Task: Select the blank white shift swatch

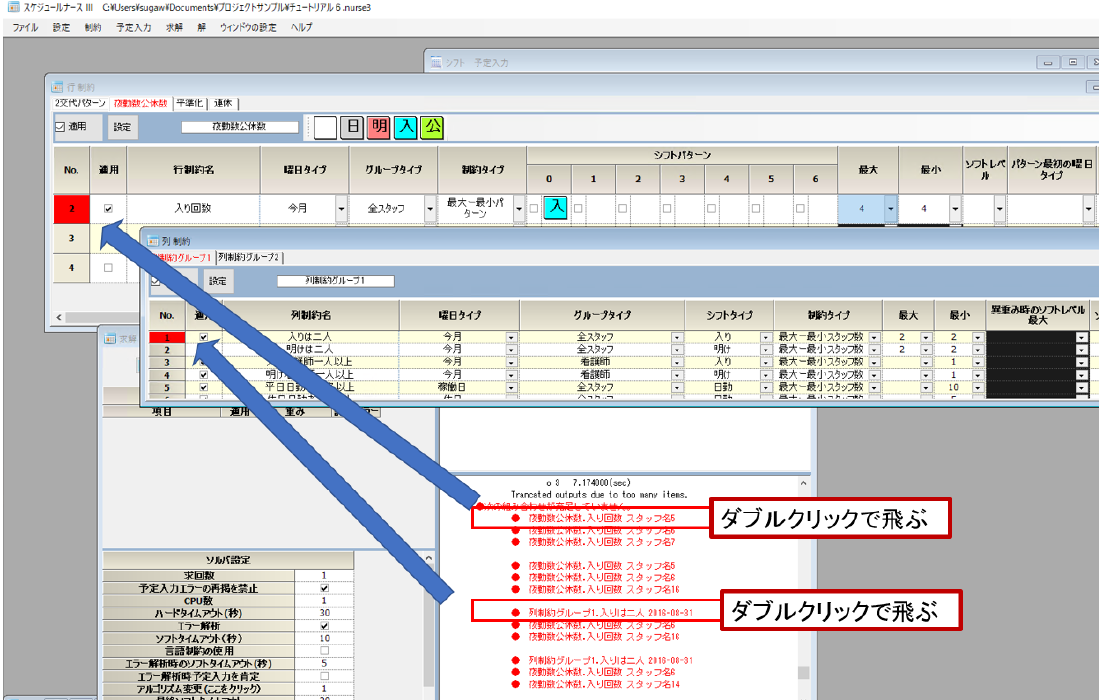Action: 325,128
